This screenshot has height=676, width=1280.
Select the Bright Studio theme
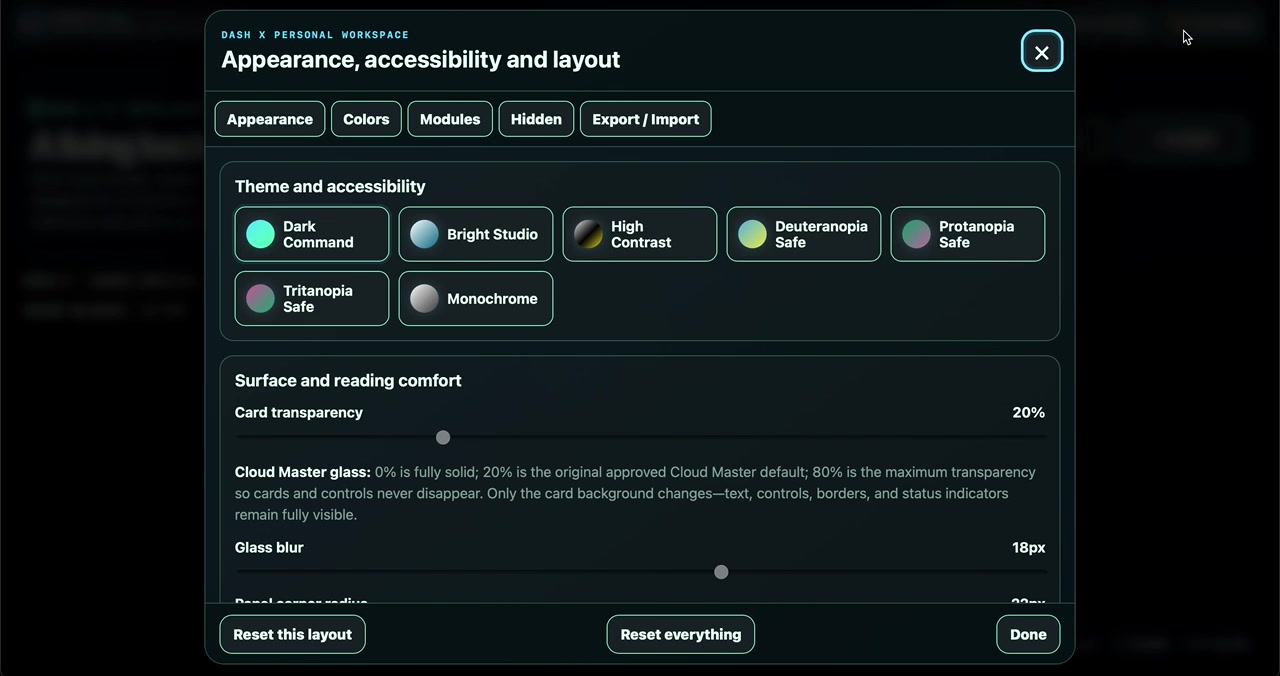[476, 234]
